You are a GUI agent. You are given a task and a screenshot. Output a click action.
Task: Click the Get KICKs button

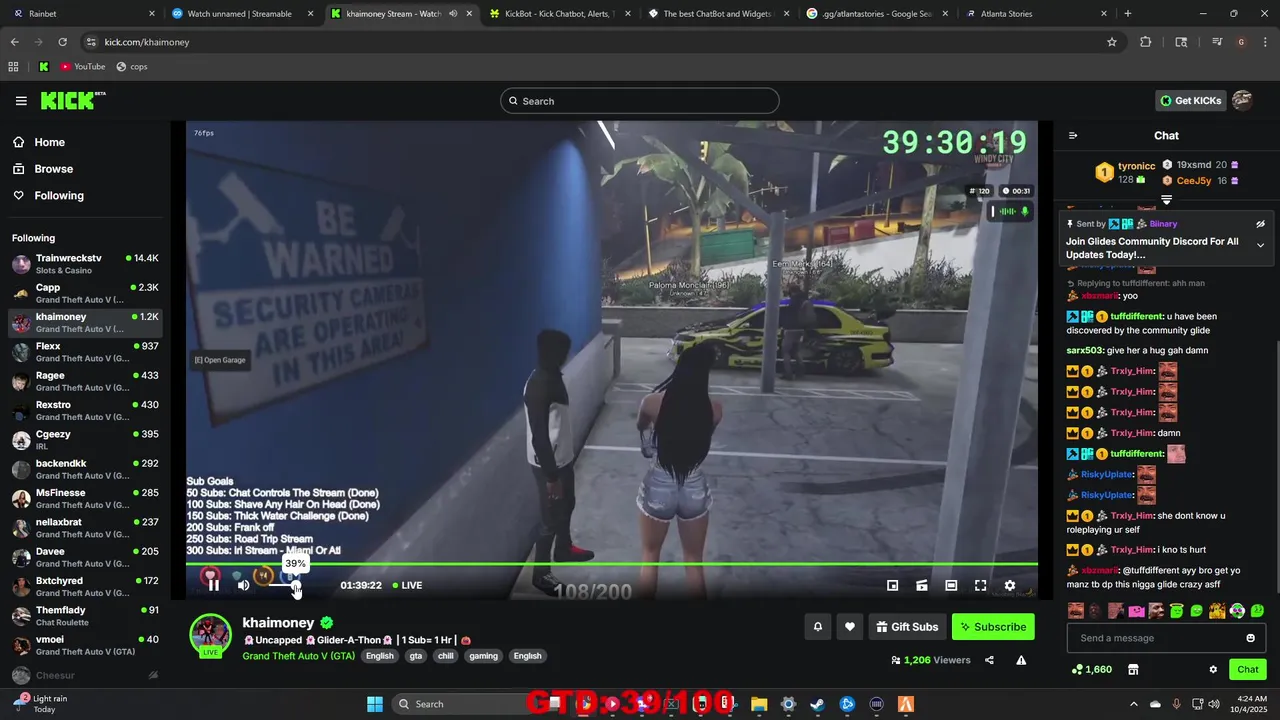[1190, 100]
